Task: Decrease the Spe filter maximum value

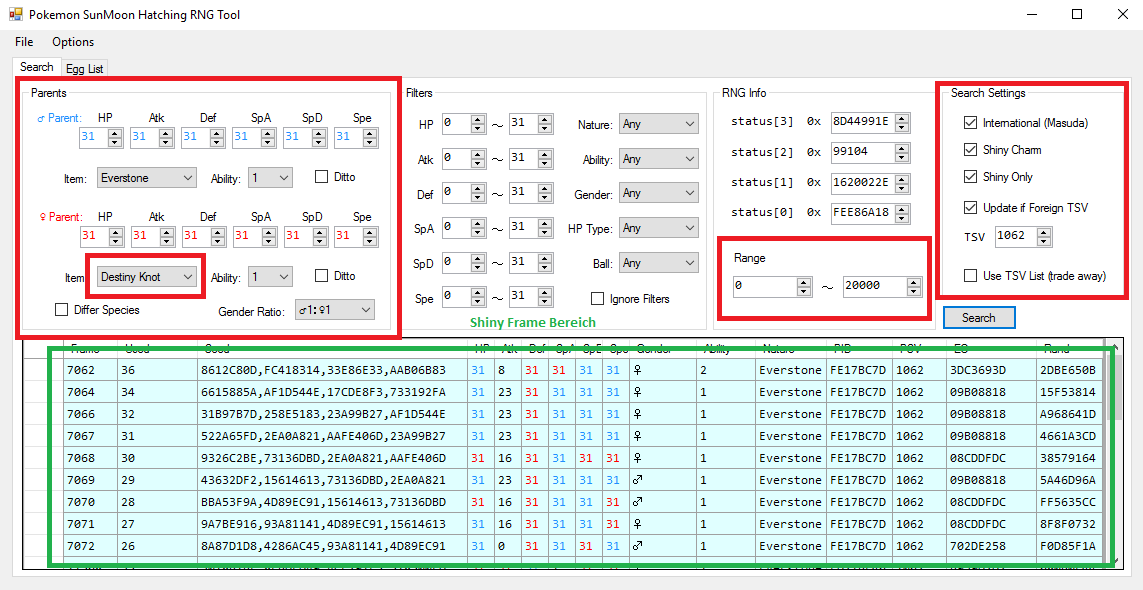Action: [x=544, y=302]
